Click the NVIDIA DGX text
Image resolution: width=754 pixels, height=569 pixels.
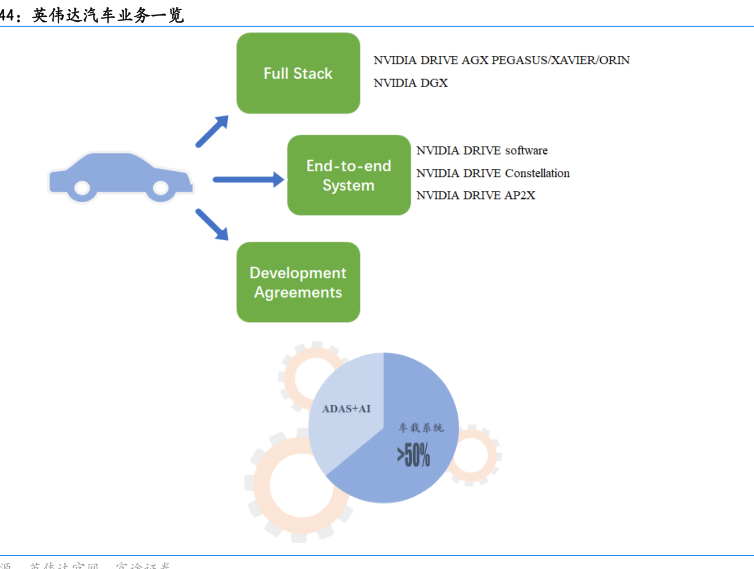pyautogui.click(x=411, y=83)
